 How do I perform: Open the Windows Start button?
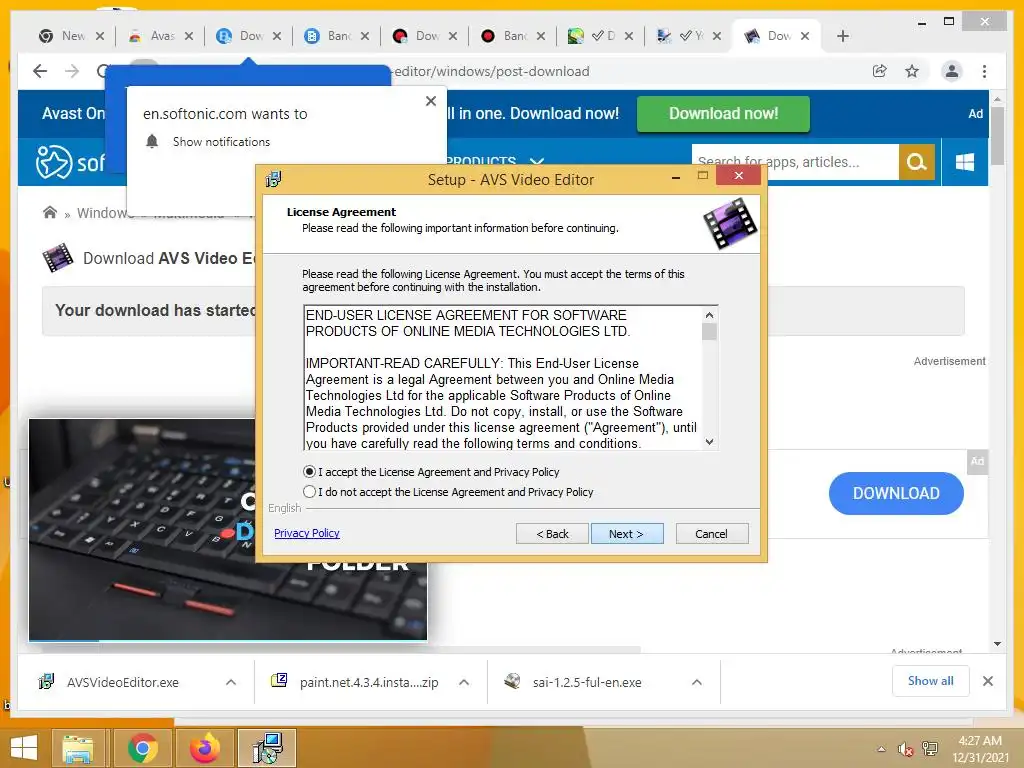click(24, 748)
